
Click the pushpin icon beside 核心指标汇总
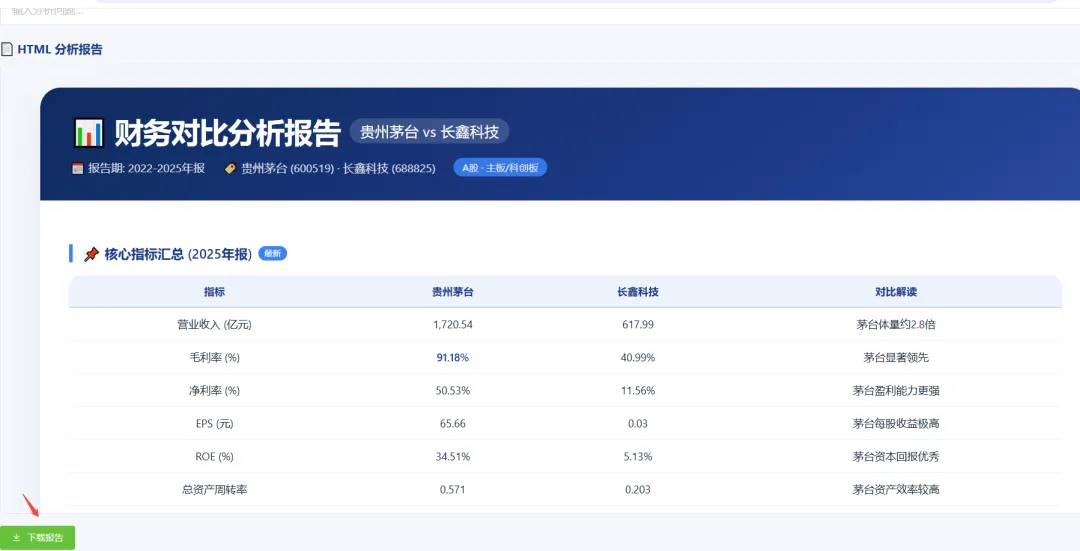click(x=92, y=254)
